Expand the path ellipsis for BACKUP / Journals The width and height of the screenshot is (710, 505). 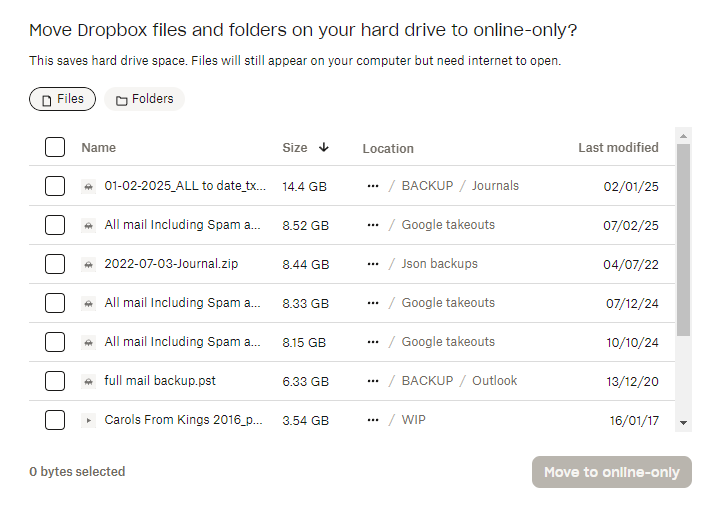[x=373, y=186]
